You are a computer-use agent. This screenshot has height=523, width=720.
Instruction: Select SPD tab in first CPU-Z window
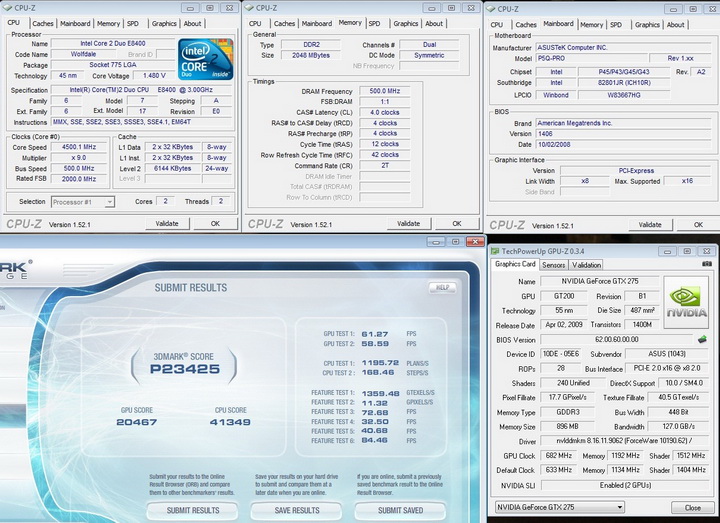pyautogui.click(x=133, y=23)
